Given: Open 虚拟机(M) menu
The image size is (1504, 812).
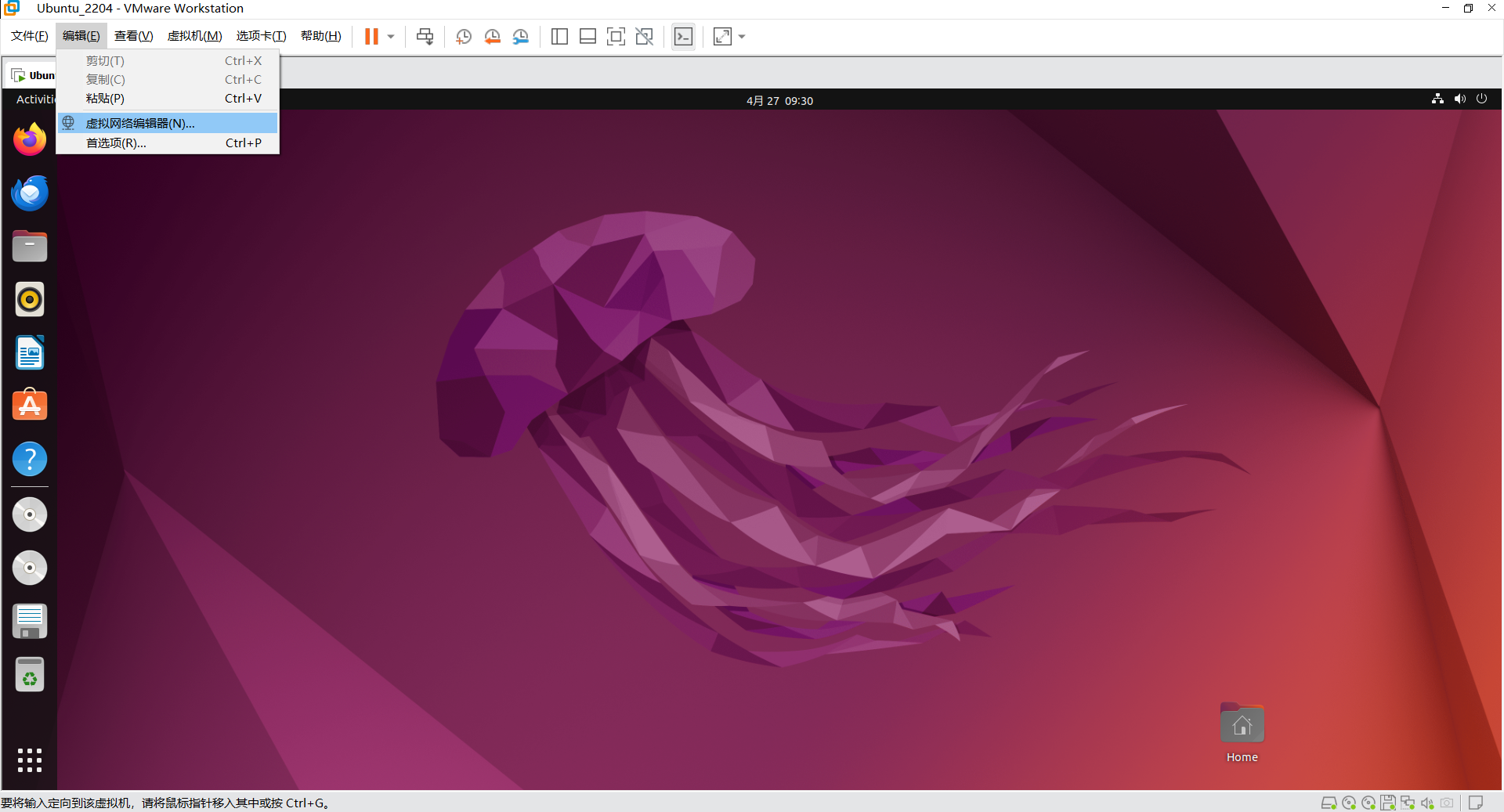Looking at the screenshot, I should tap(195, 36).
